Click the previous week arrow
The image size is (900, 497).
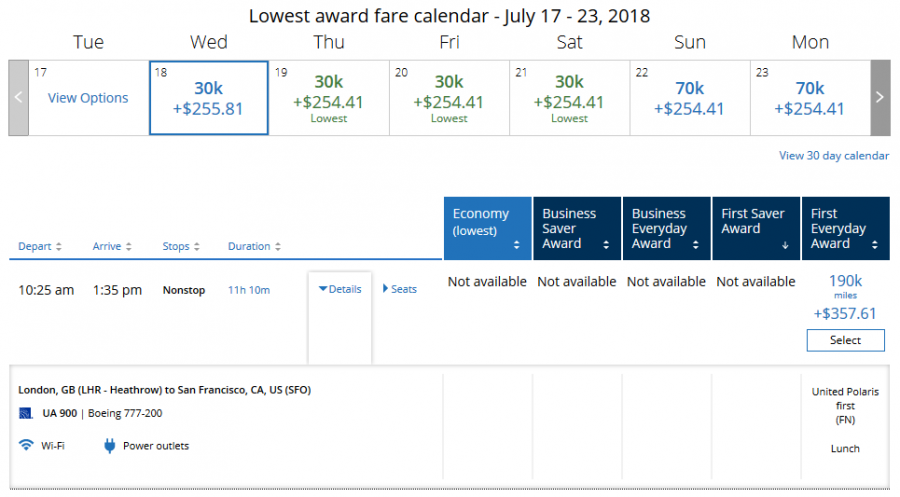[x=18, y=98]
